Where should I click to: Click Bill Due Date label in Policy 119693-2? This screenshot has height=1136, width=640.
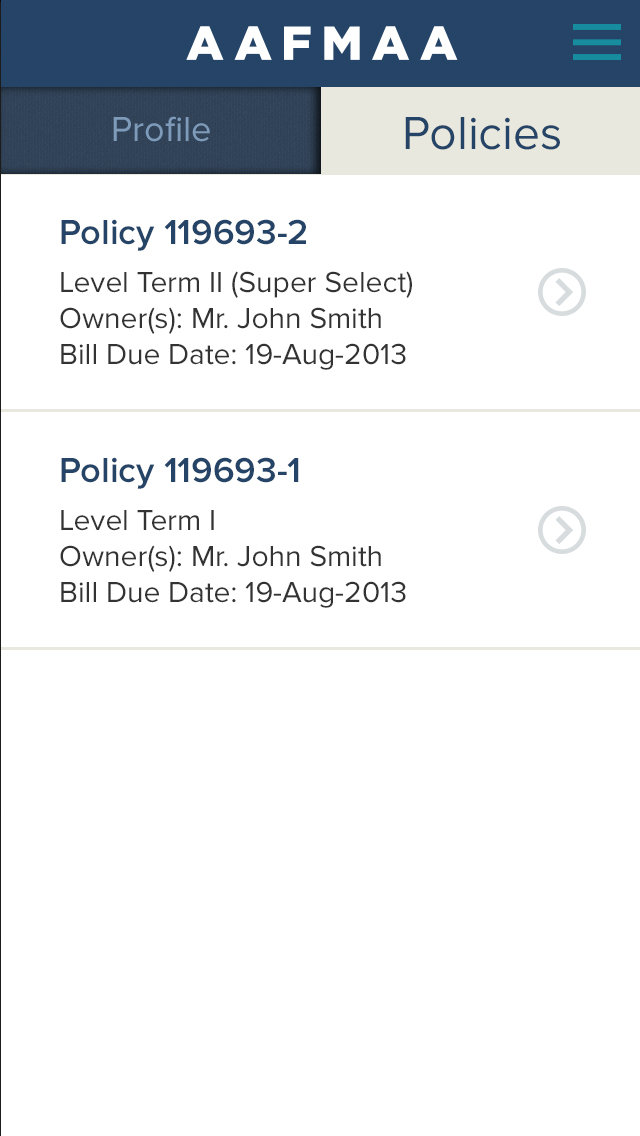click(x=148, y=355)
